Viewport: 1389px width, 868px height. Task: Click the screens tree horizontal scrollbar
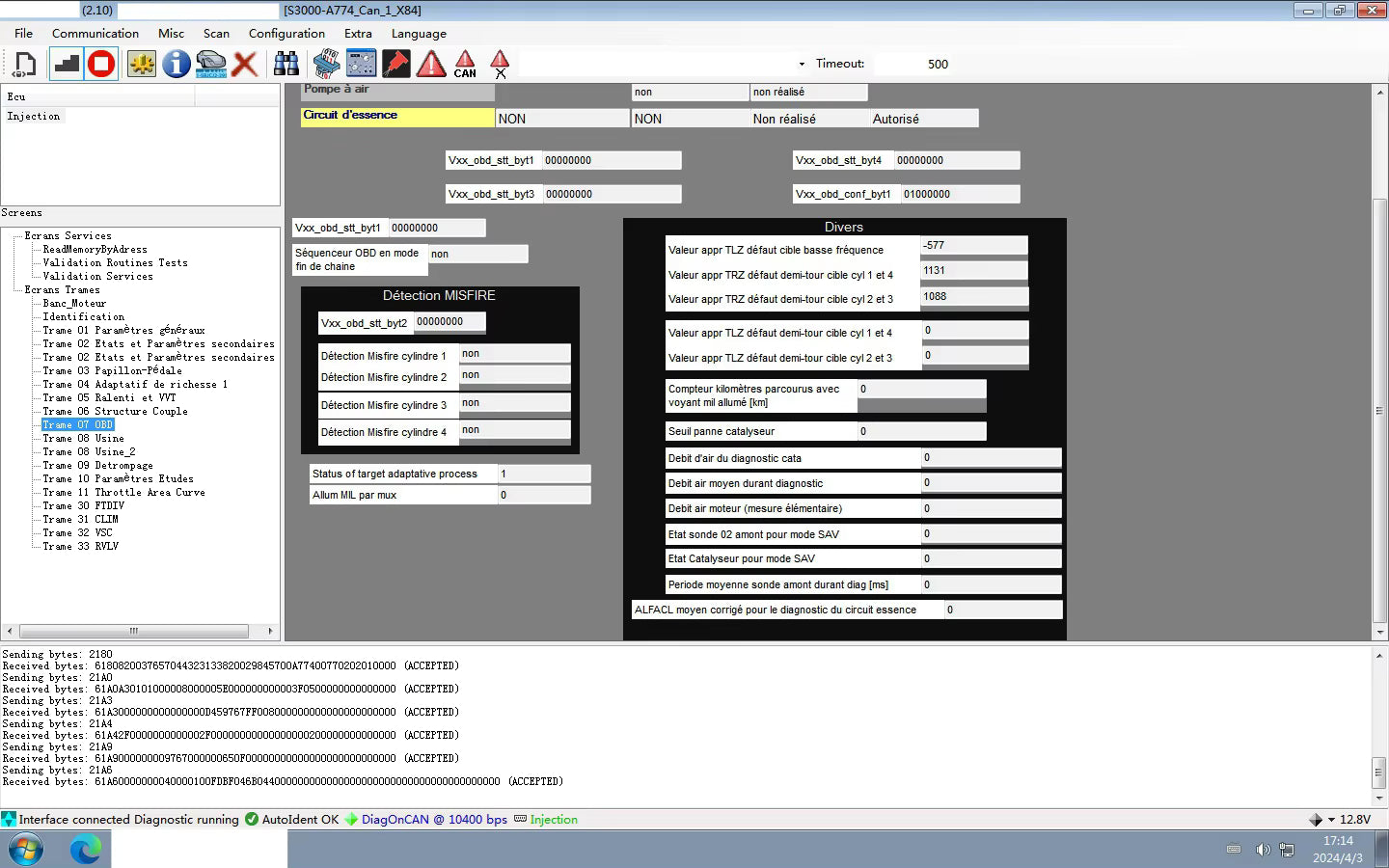pos(140,631)
